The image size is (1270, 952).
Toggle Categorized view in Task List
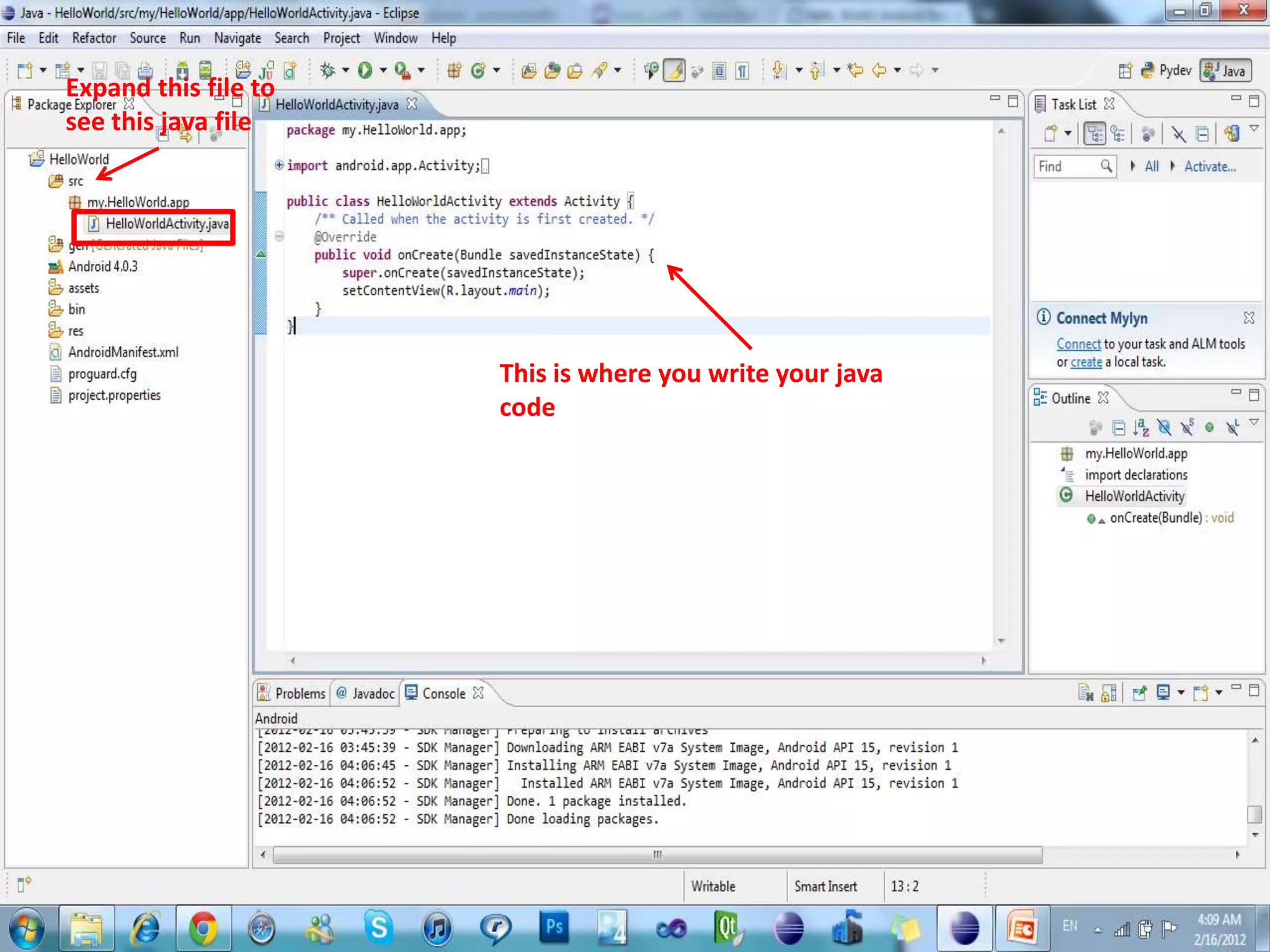[x=1095, y=133]
